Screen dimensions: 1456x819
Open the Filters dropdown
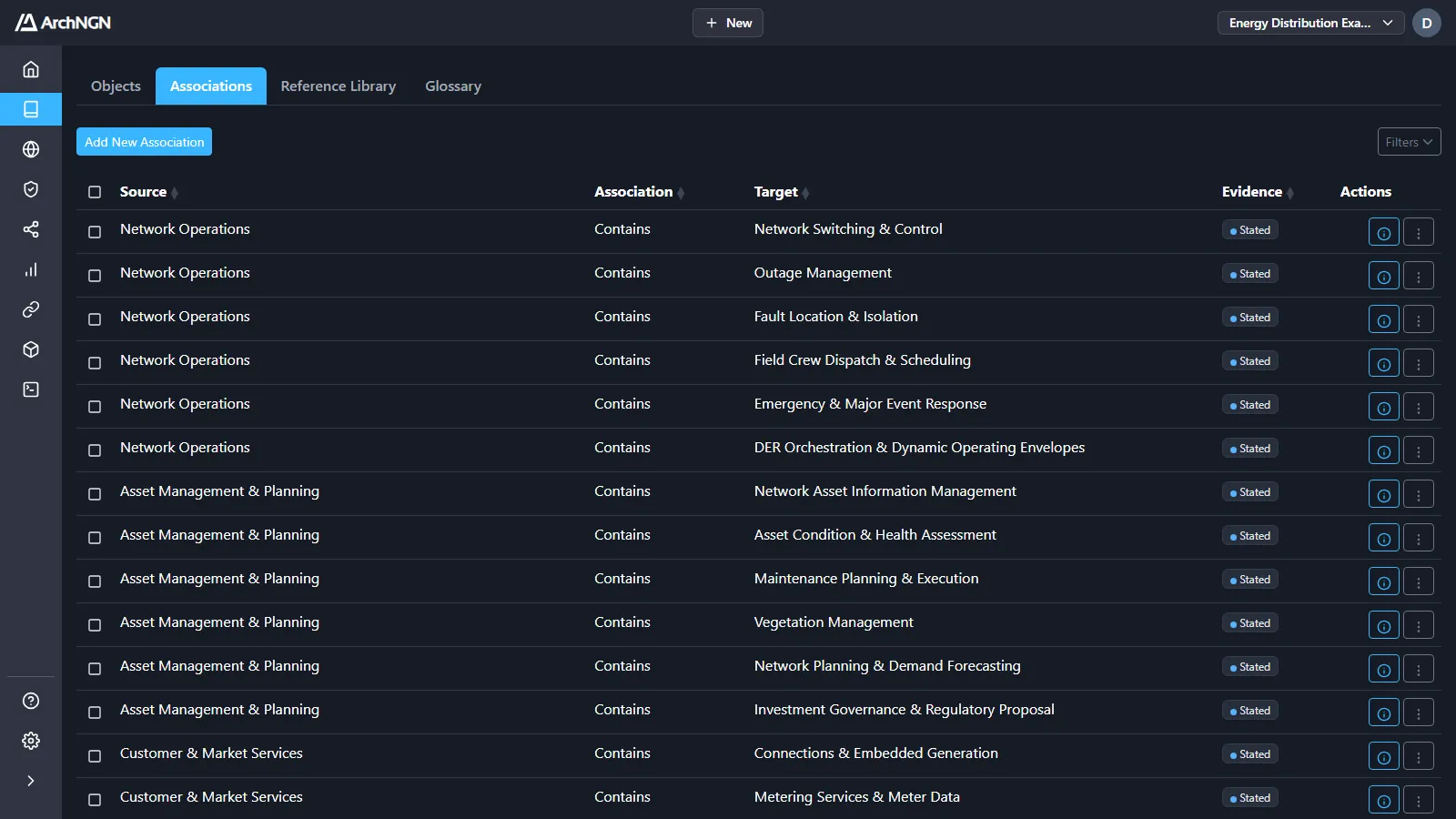pyautogui.click(x=1409, y=142)
